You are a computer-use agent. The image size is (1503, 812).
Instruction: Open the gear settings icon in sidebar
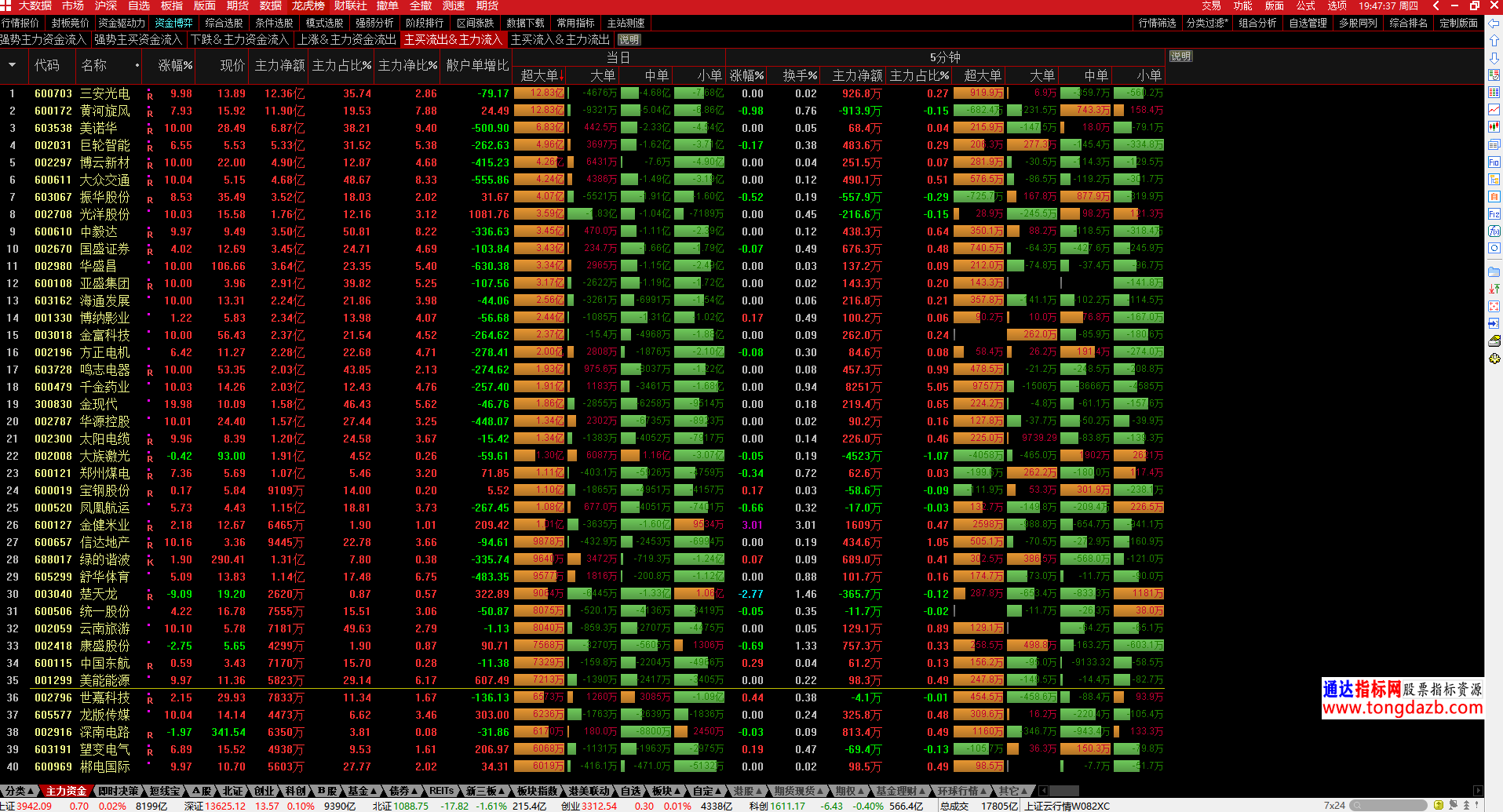(x=1494, y=358)
